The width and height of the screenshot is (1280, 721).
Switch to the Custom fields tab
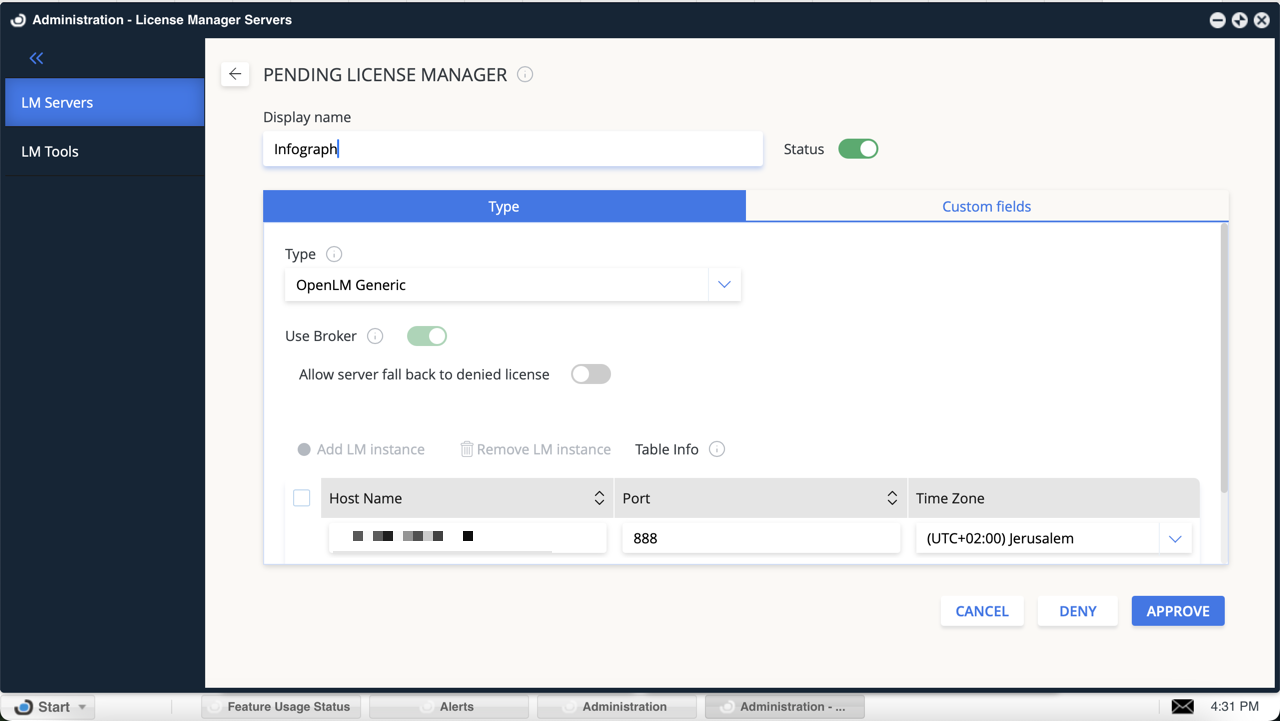tap(986, 206)
